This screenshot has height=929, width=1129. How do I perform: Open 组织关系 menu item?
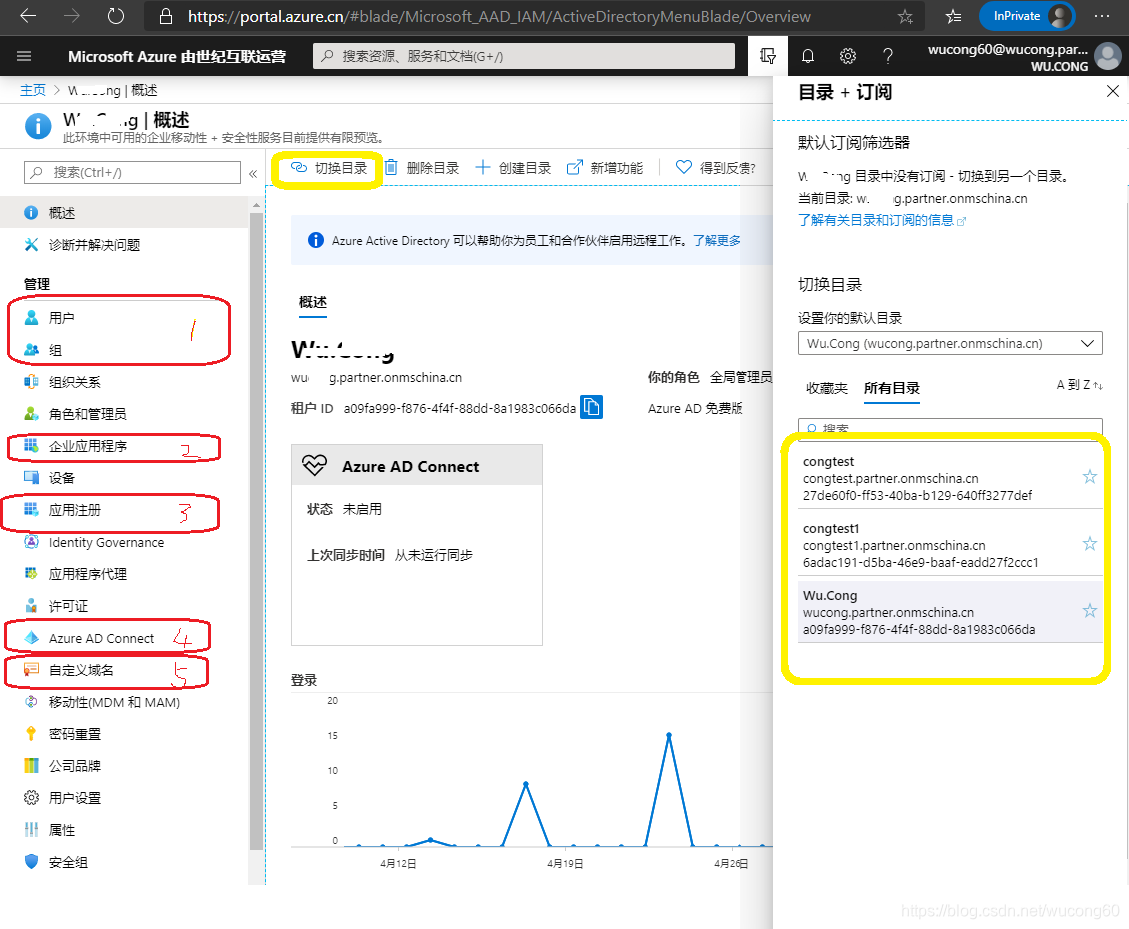coord(124,382)
